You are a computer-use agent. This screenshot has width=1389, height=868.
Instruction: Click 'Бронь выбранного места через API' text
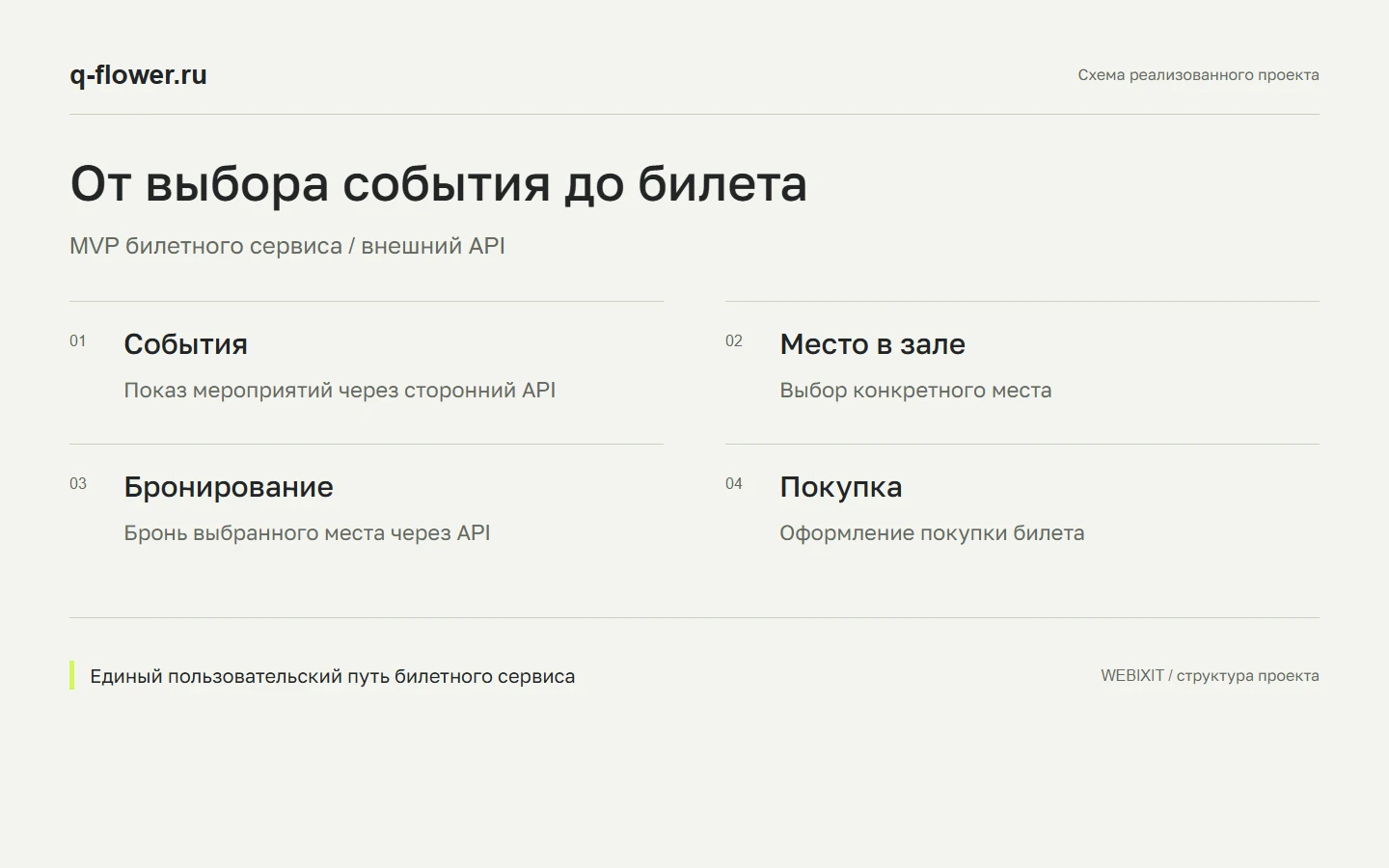[x=307, y=533]
